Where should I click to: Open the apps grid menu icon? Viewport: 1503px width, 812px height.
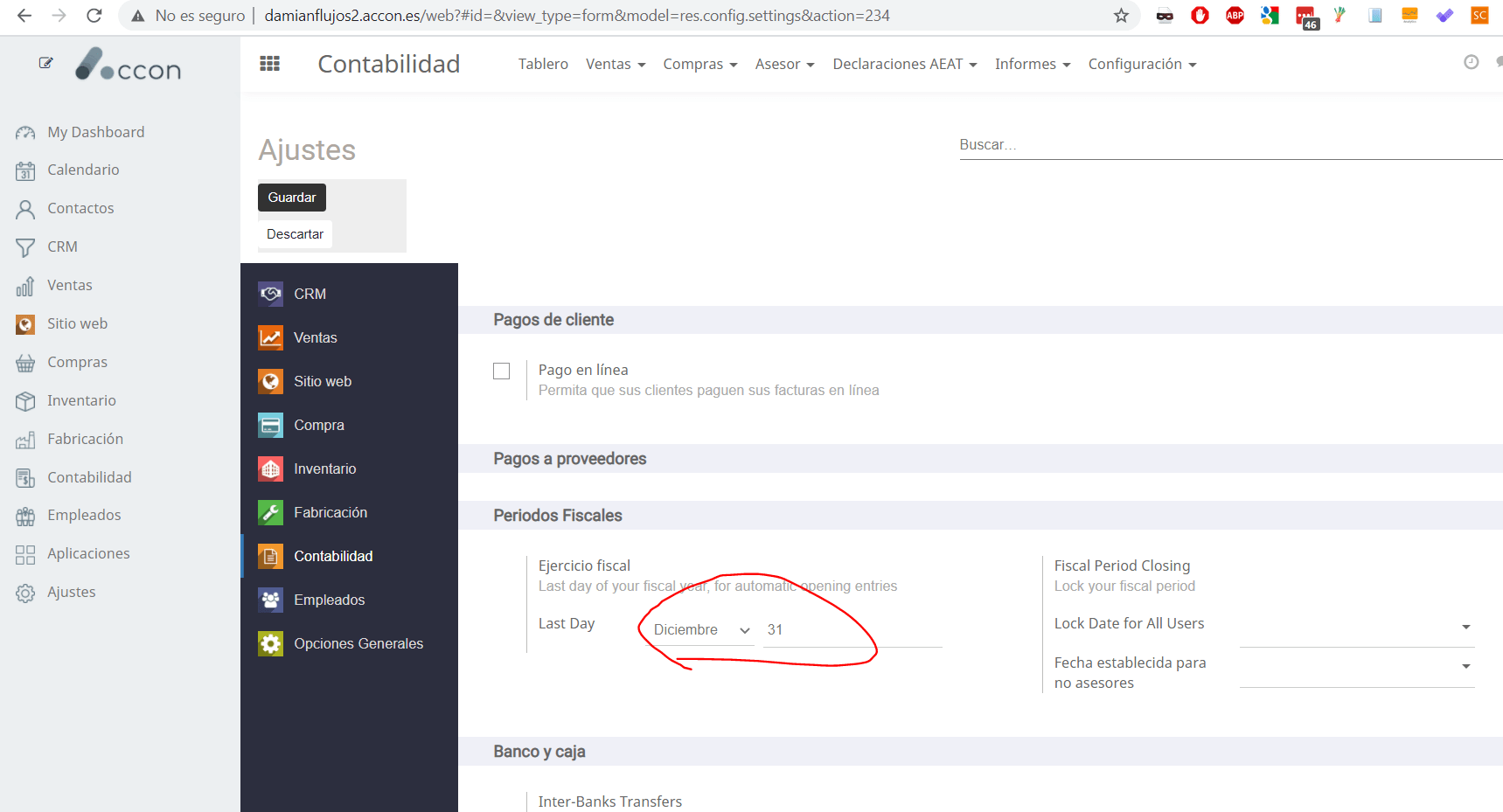tap(269, 64)
